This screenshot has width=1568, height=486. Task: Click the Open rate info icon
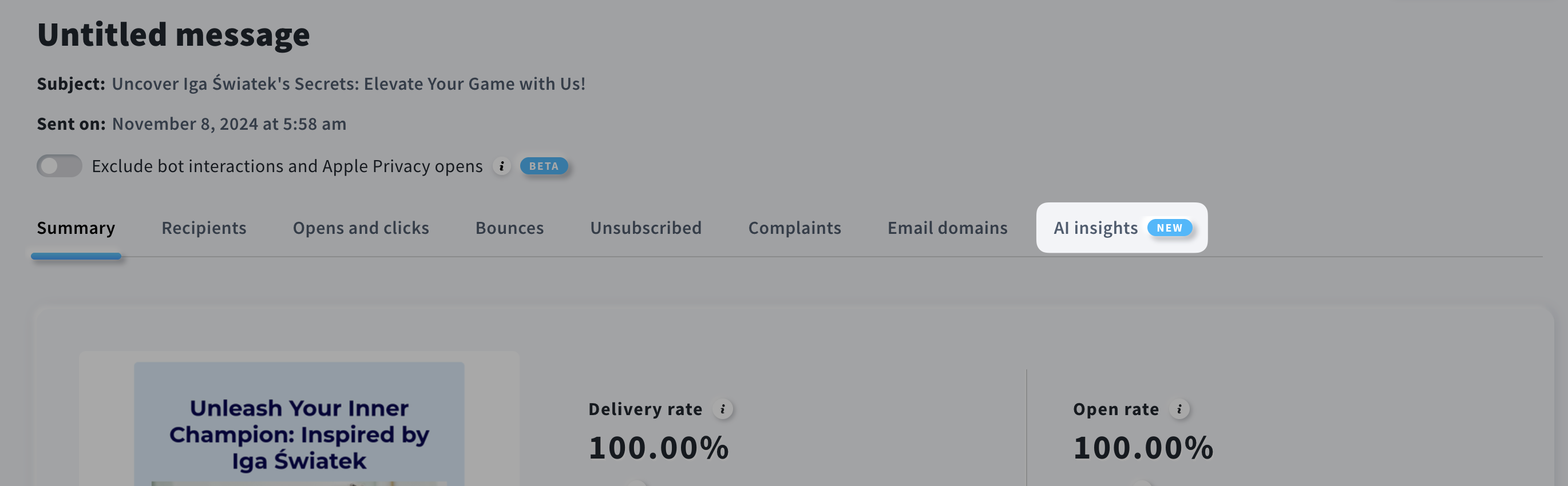click(x=1179, y=409)
